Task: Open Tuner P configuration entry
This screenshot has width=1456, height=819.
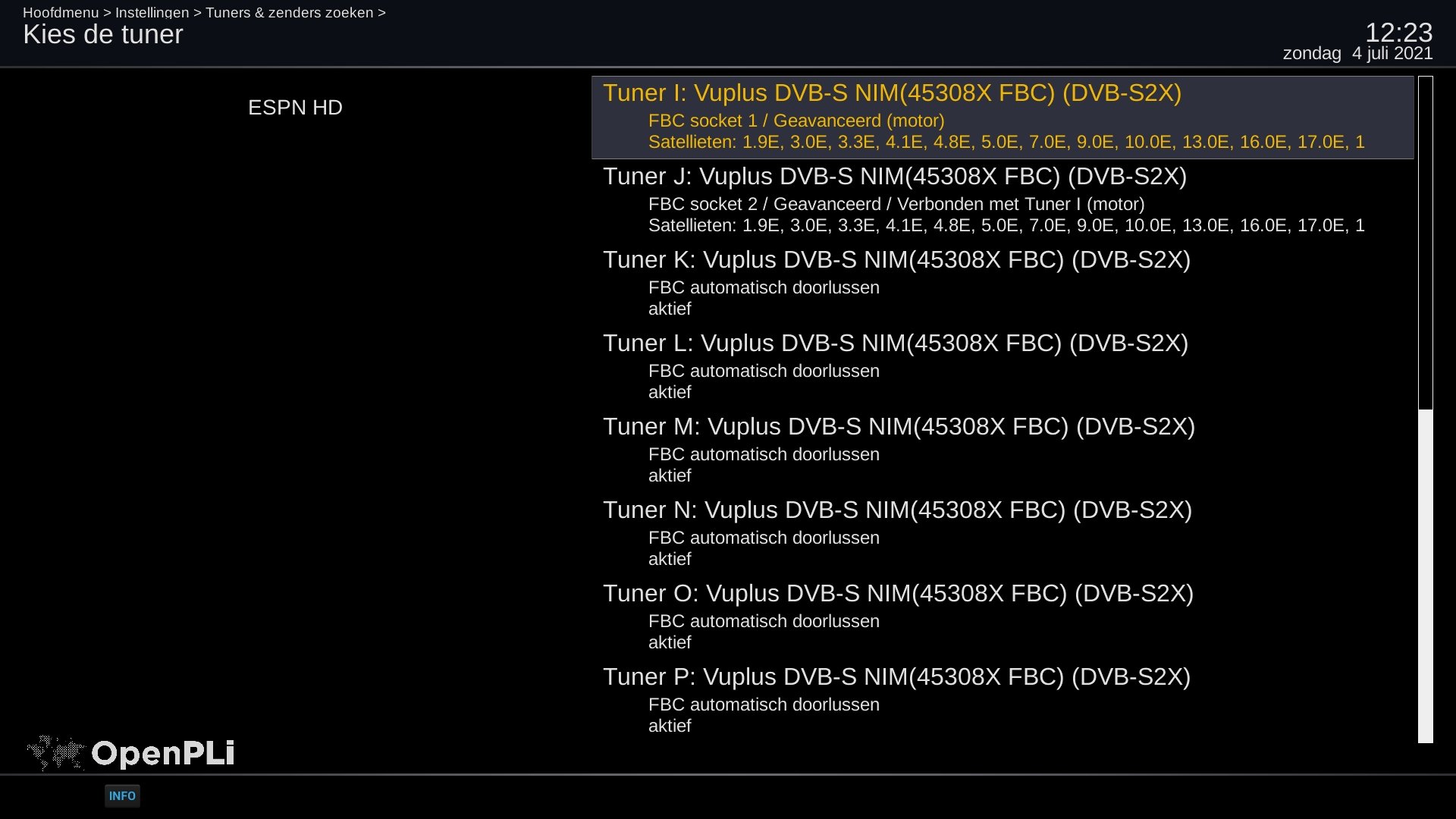Action: click(x=1003, y=701)
